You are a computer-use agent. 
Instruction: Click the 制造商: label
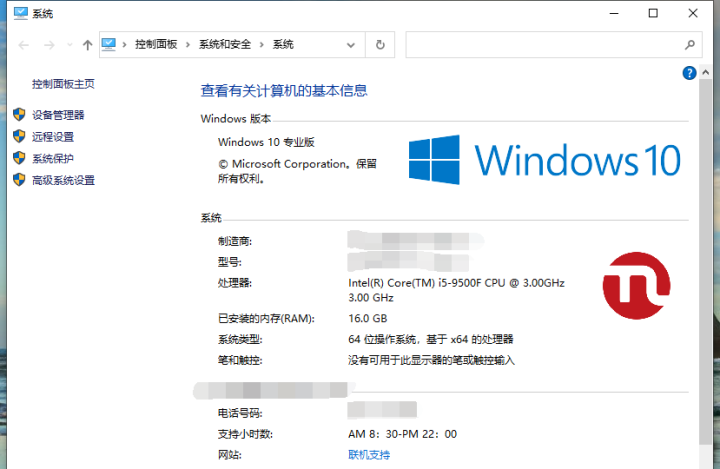(x=235, y=241)
